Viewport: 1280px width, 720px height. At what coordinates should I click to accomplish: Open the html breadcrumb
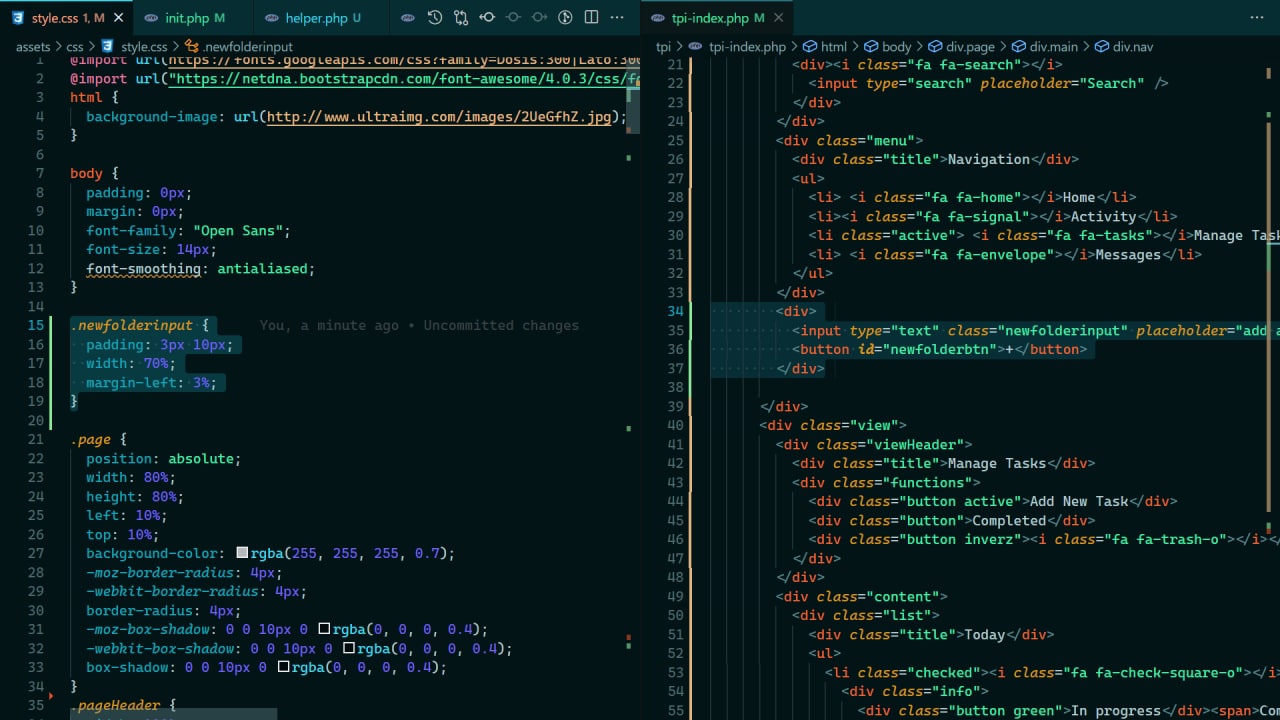pos(833,47)
